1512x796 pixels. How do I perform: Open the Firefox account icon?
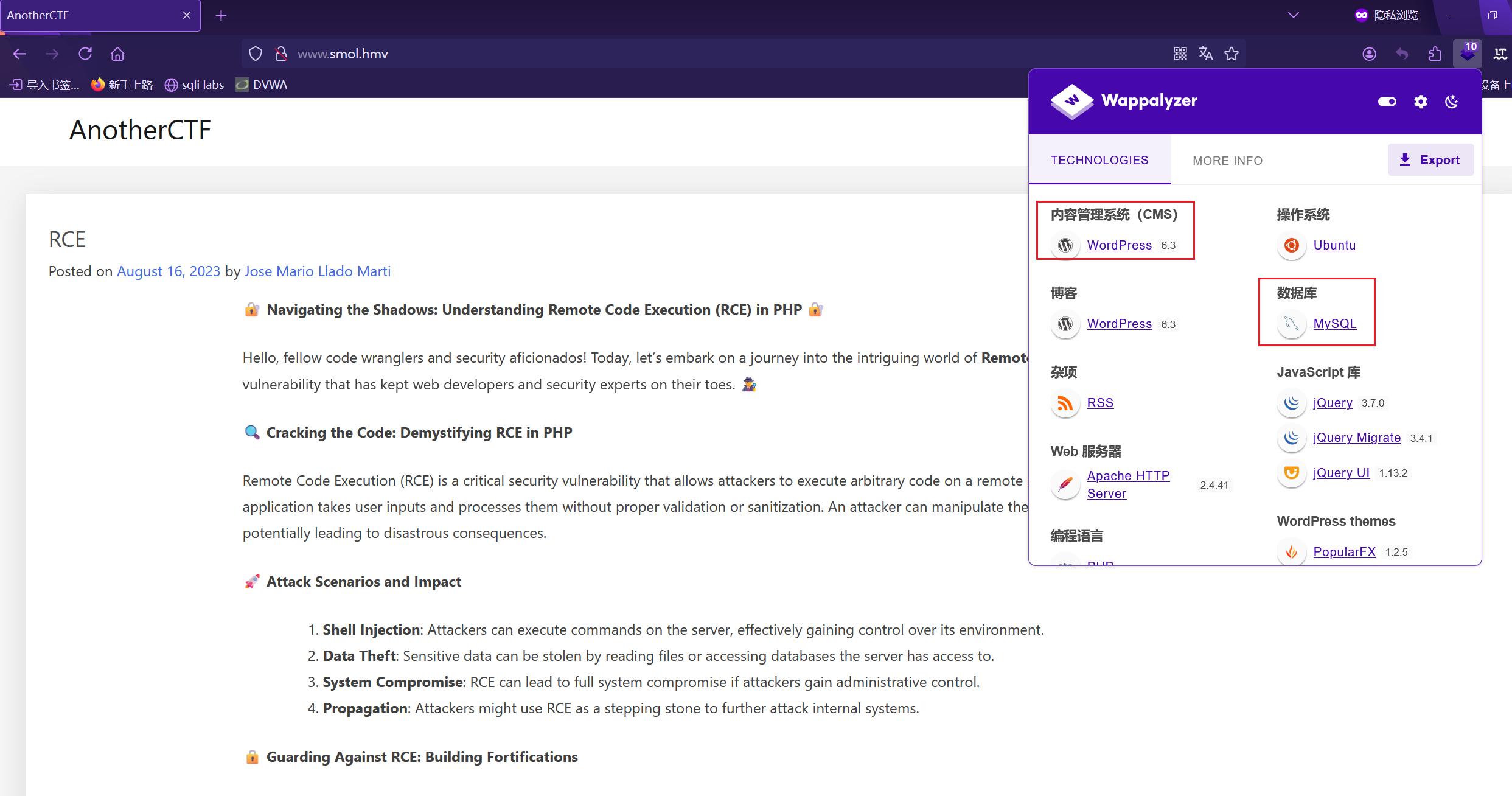(1369, 54)
